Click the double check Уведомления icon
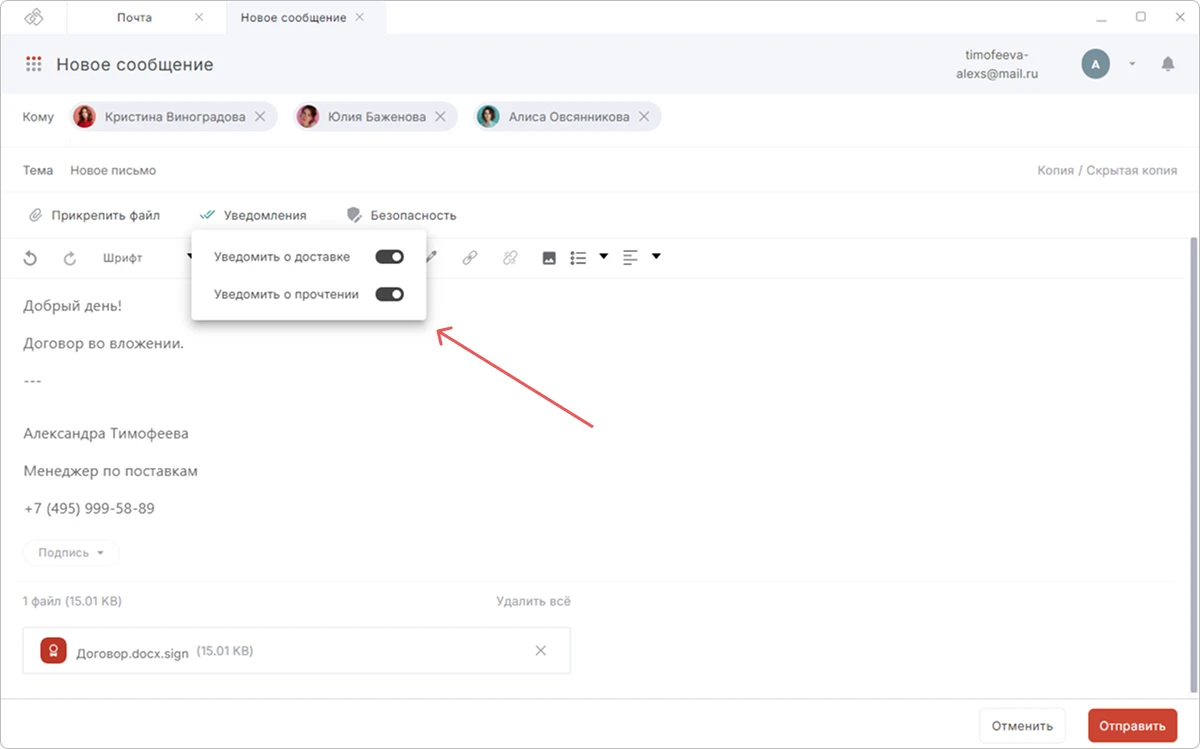 pyautogui.click(x=208, y=215)
